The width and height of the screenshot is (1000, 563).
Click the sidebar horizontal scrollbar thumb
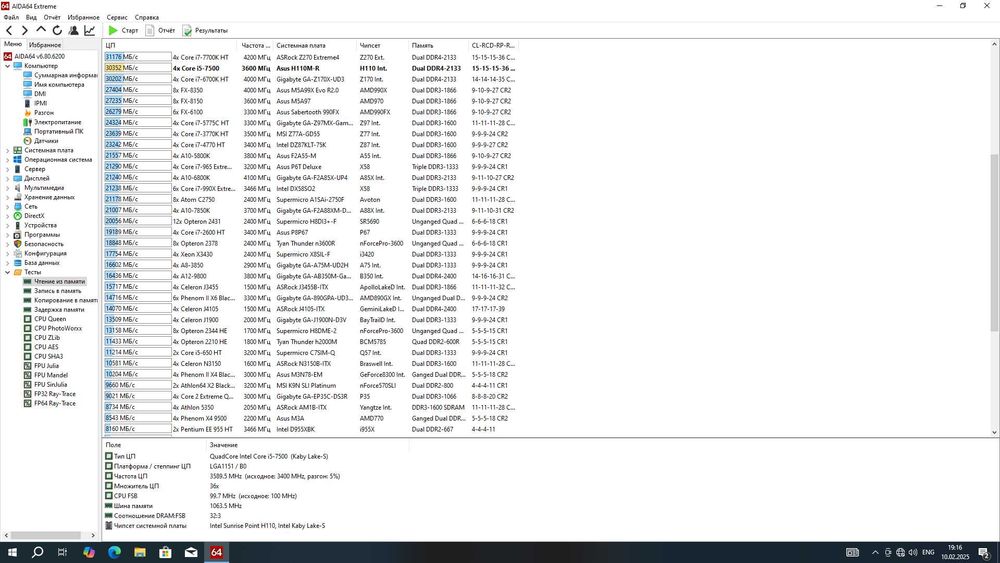pyautogui.click(x=45, y=535)
